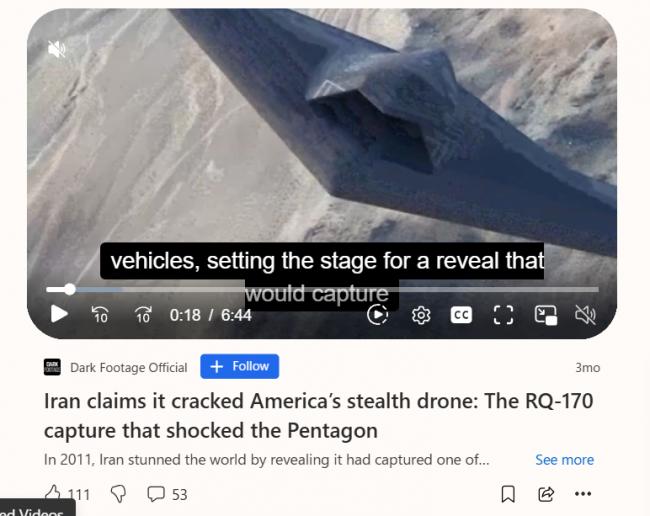Toggle closed captions CC button
650x516 pixels.
click(x=461, y=315)
